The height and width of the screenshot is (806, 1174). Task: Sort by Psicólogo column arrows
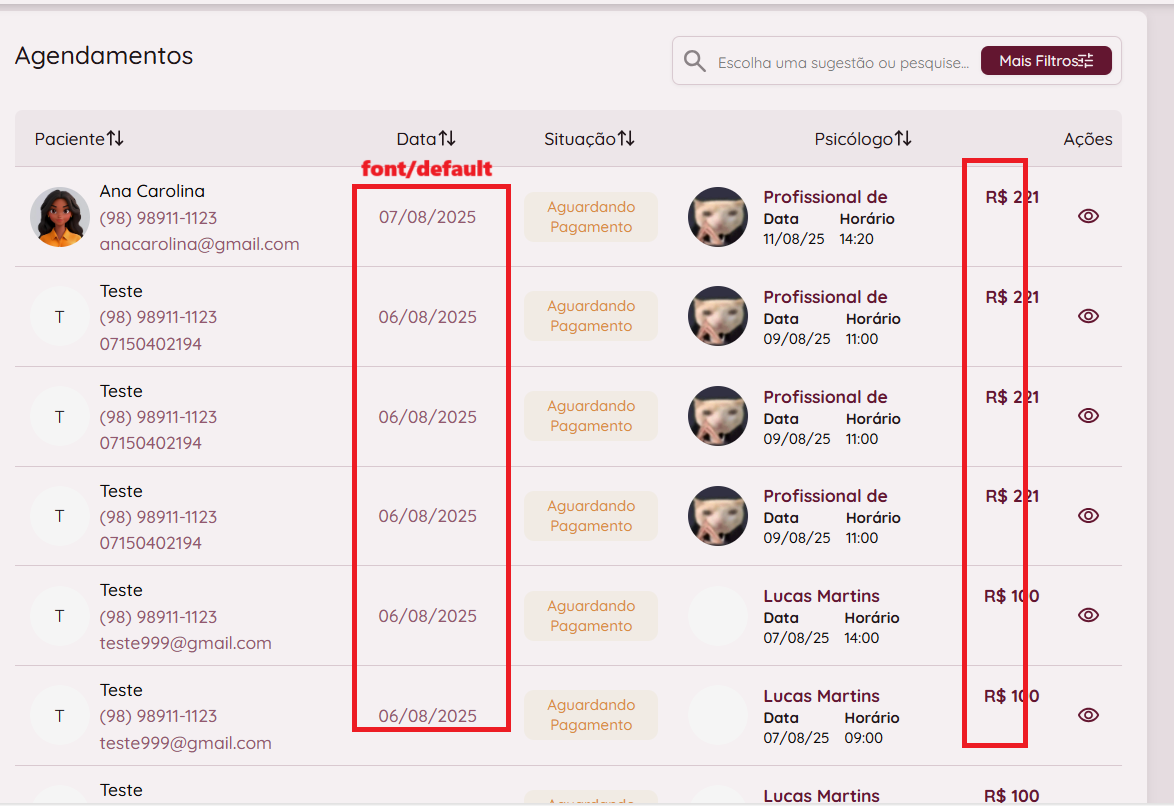[903, 139]
